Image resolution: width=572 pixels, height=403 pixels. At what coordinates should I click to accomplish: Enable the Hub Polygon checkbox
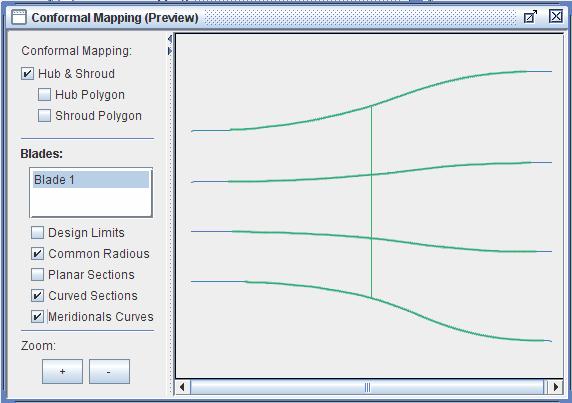pos(44,94)
